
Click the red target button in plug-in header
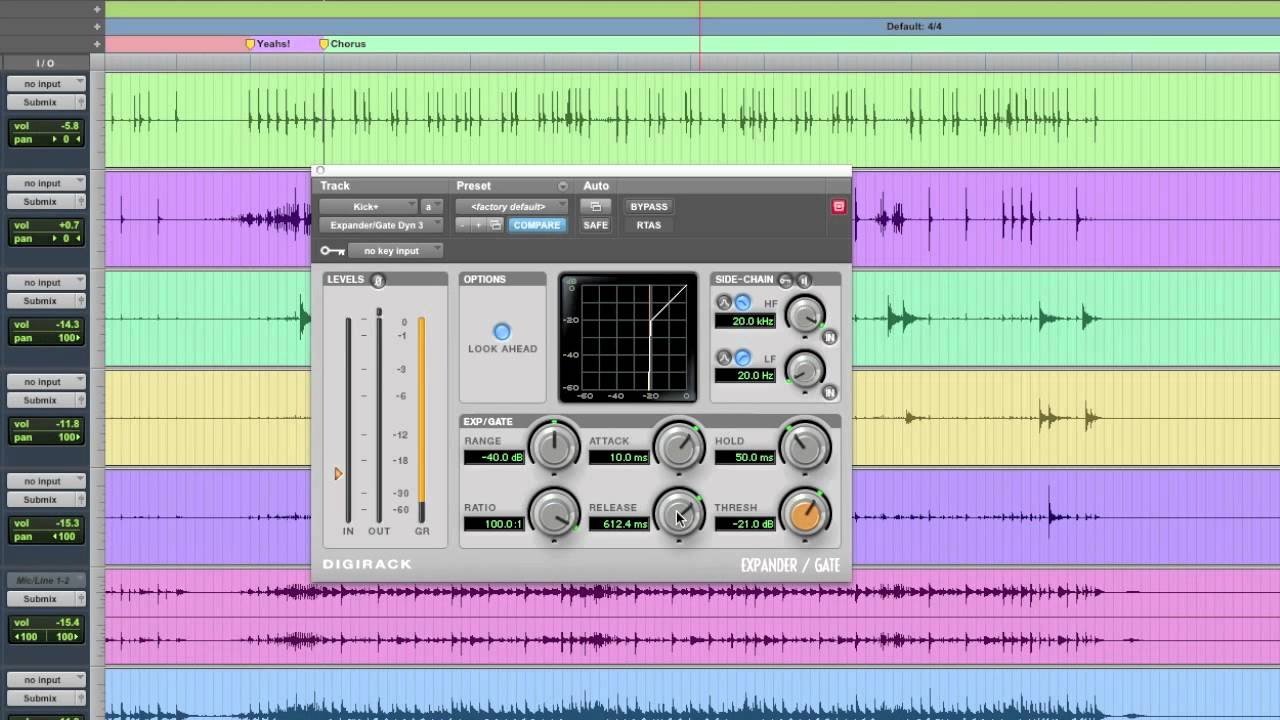[x=838, y=207]
